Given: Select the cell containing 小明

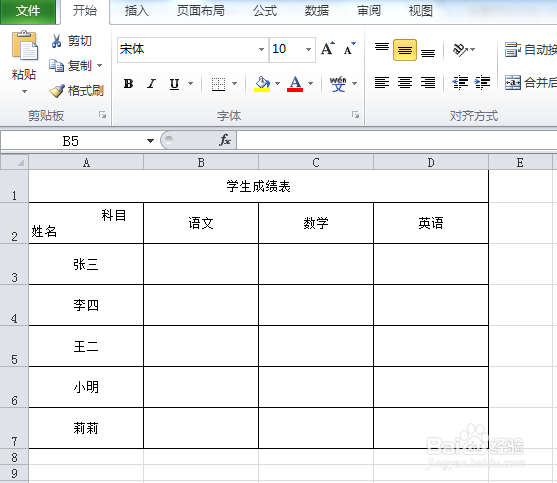Looking at the screenshot, I should click(x=86, y=387).
